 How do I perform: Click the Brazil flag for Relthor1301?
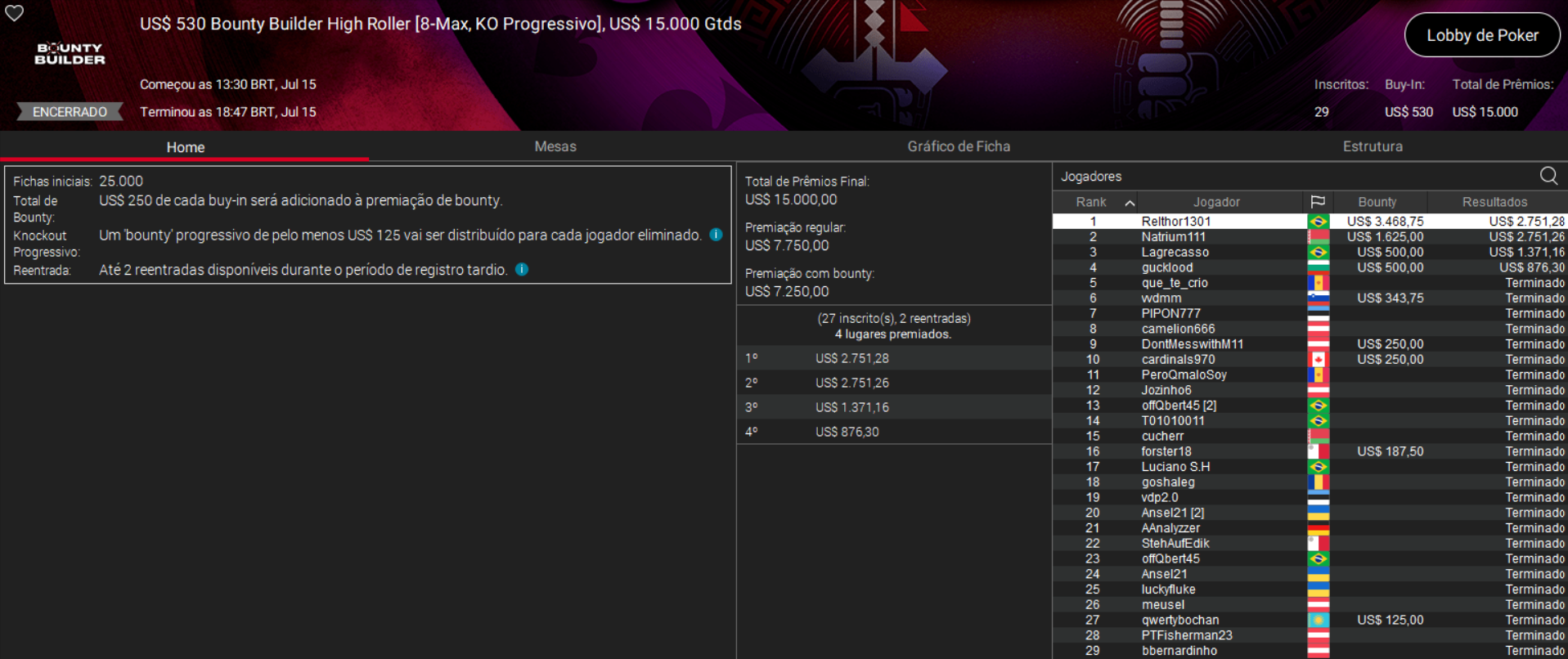pyautogui.click(x=1318, y=222)
